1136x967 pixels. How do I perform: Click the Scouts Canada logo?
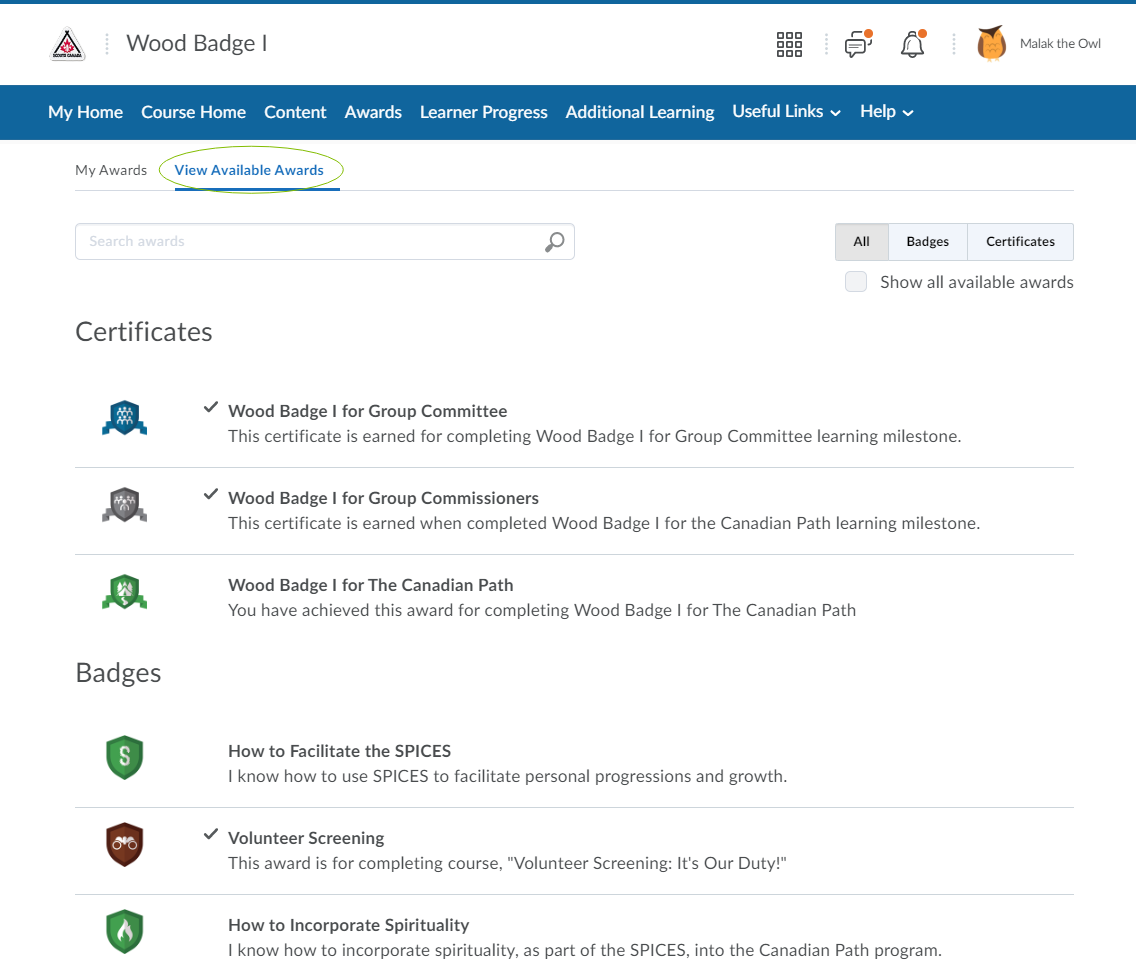pyautogui.click(x=67, y=44)
